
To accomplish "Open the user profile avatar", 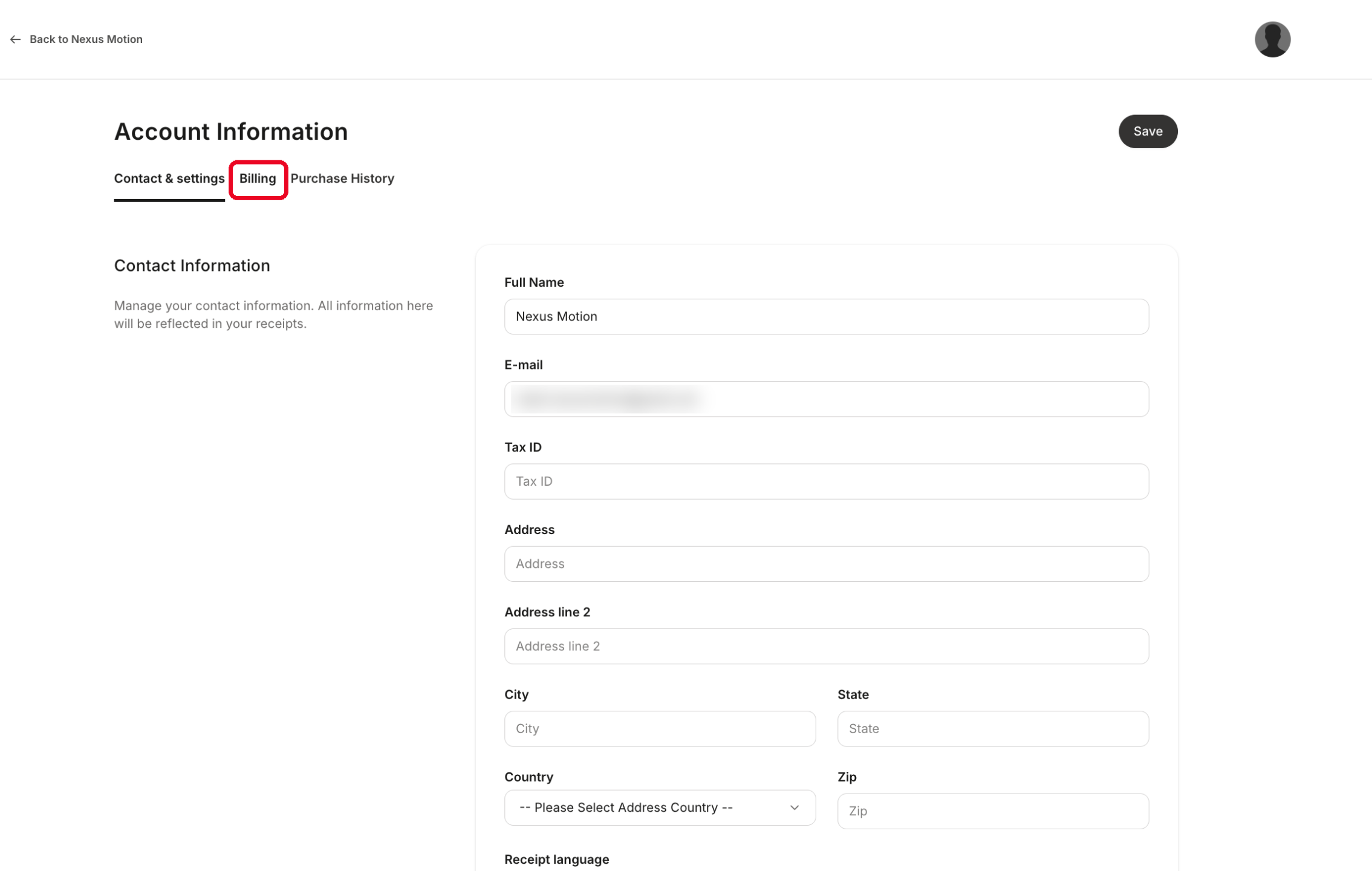I will tap(1272, 39).
